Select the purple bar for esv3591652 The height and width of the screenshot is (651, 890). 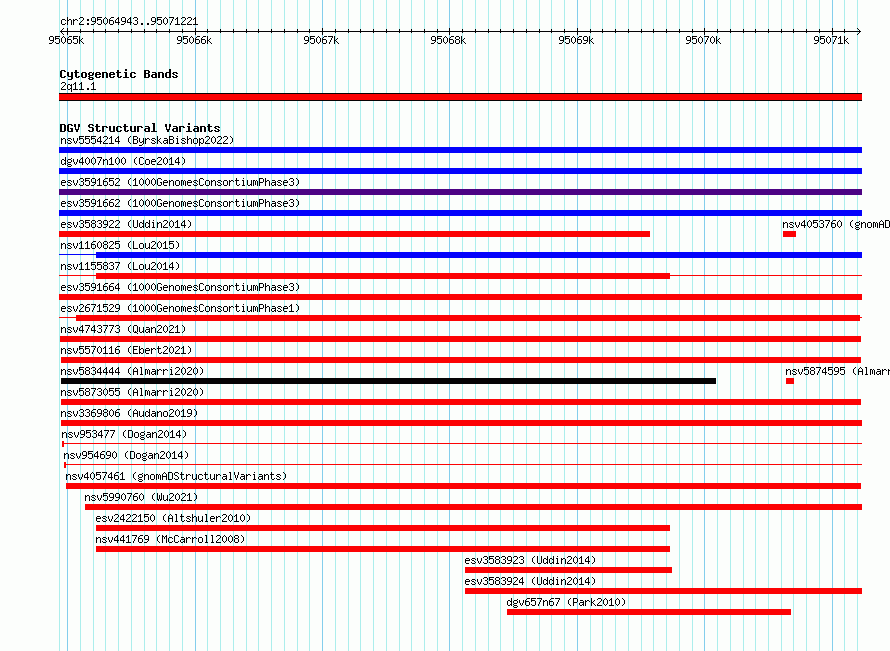tap(460, 192)
